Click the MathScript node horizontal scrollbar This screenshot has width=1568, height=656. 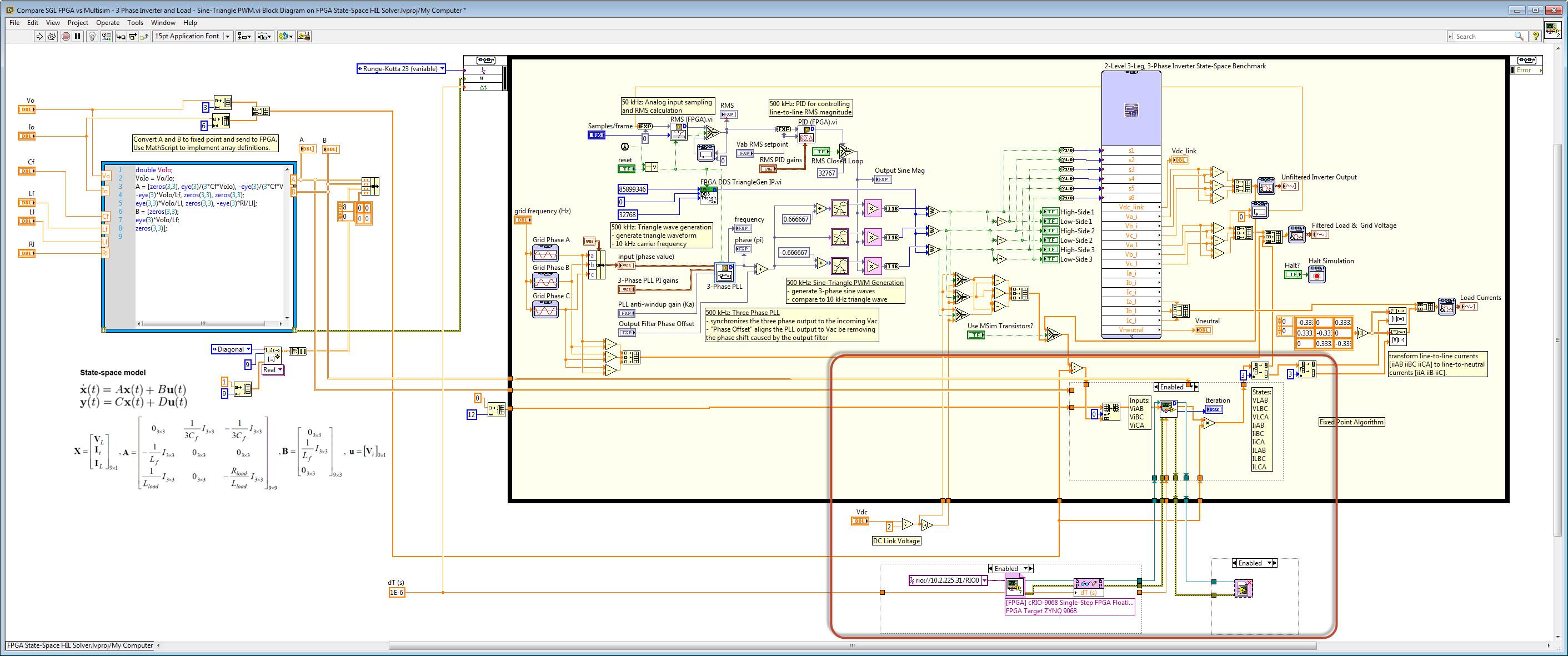(x=203, y=323)
